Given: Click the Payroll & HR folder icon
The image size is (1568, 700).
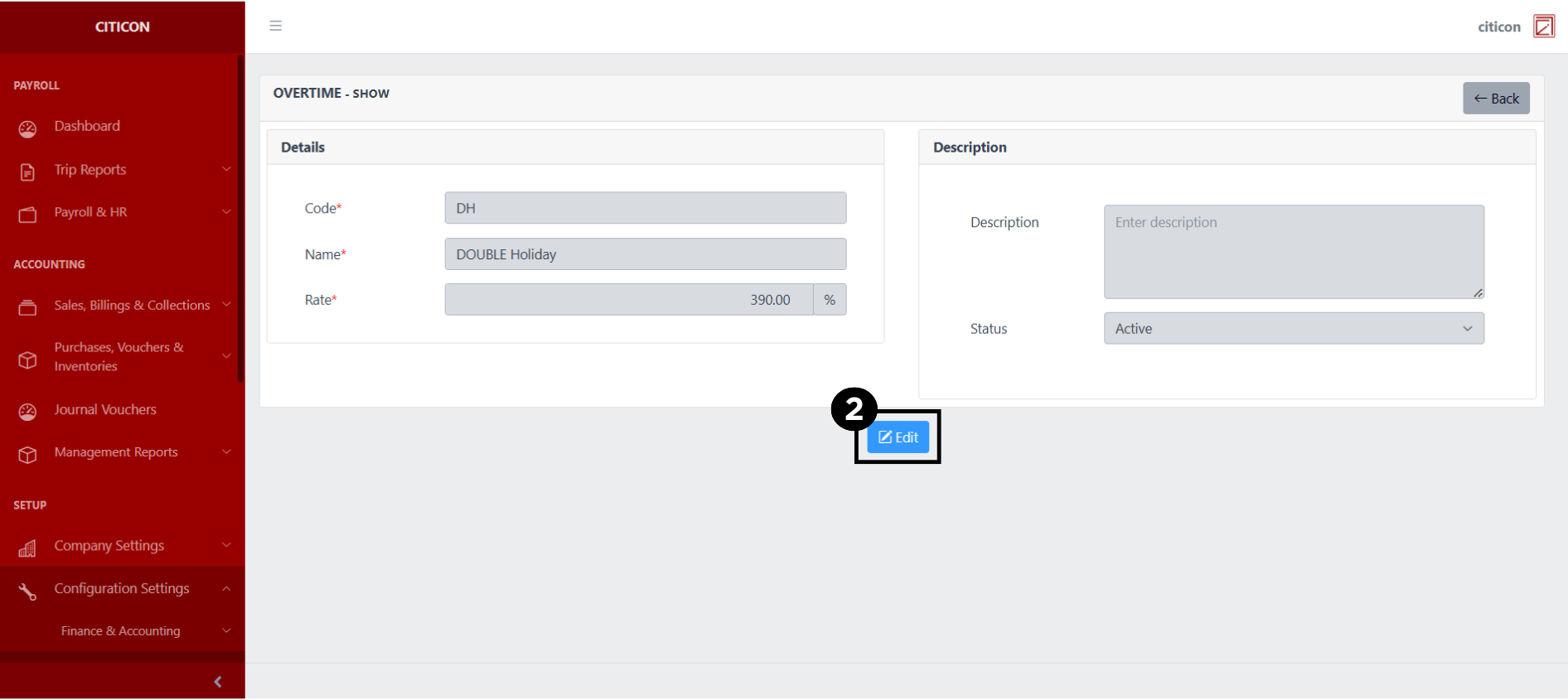Looking at the screenshot, I should (27, 215).
